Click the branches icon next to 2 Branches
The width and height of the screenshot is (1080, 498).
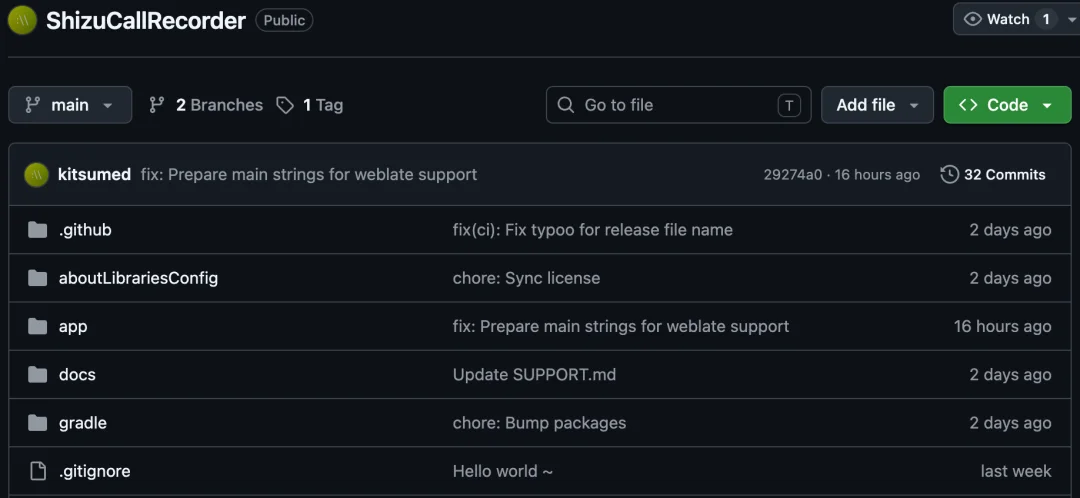157,105
